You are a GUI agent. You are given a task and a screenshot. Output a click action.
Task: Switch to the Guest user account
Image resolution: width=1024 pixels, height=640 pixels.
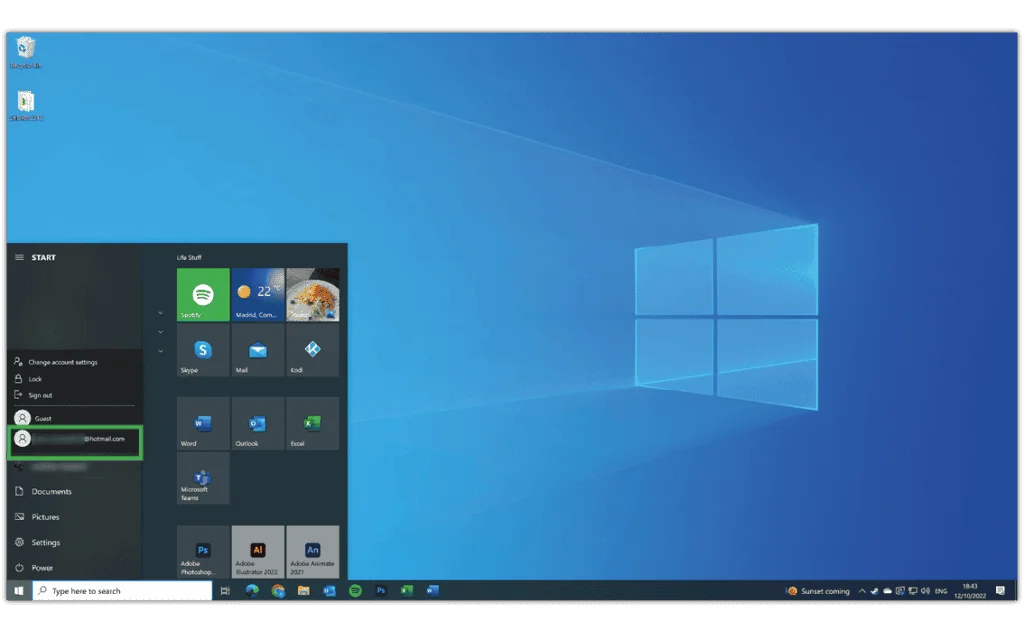[x=40, y=418]
